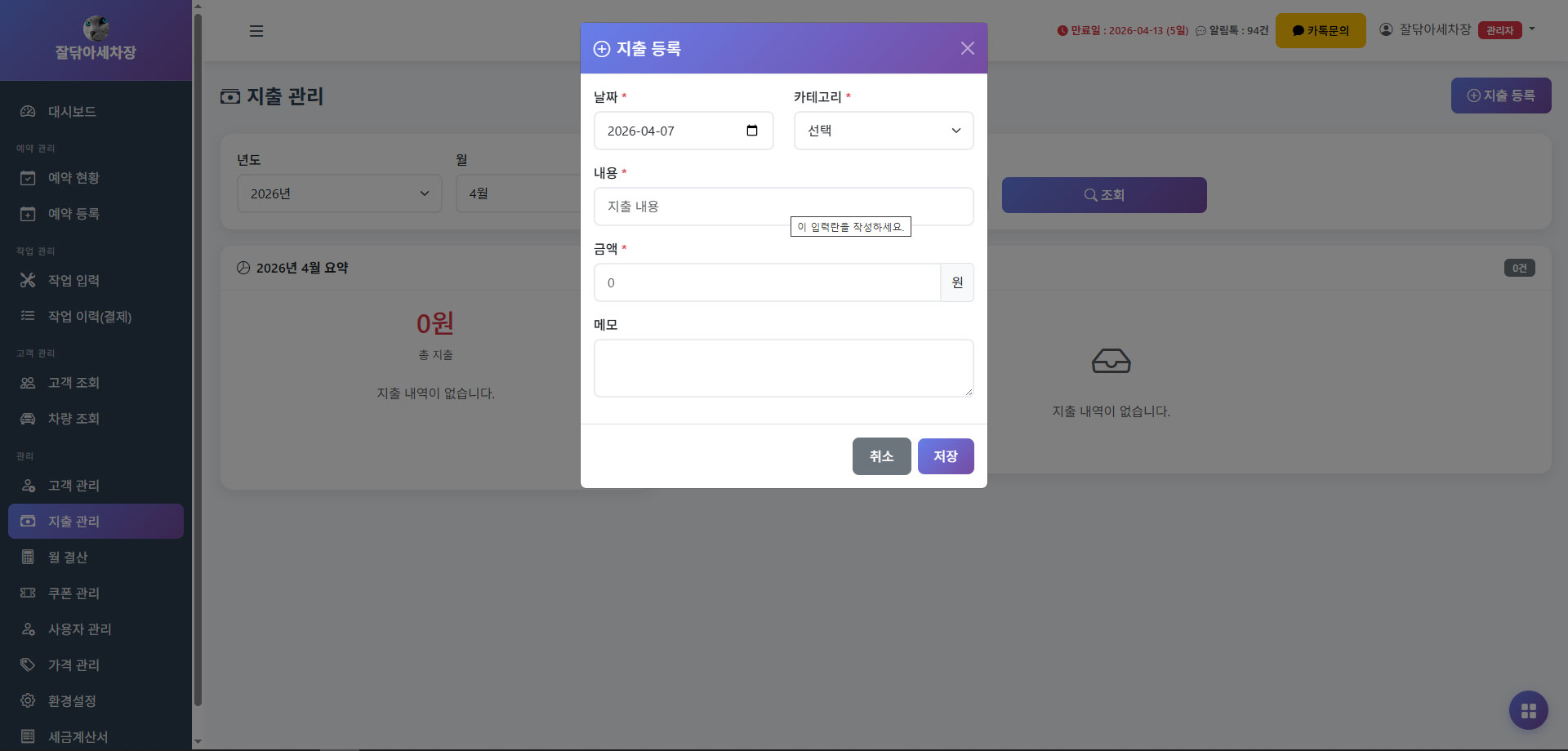Viewport: 1568px width, 751px height.
Task: Go to 쿠폰 관리 menu
Action: point(73,593)
